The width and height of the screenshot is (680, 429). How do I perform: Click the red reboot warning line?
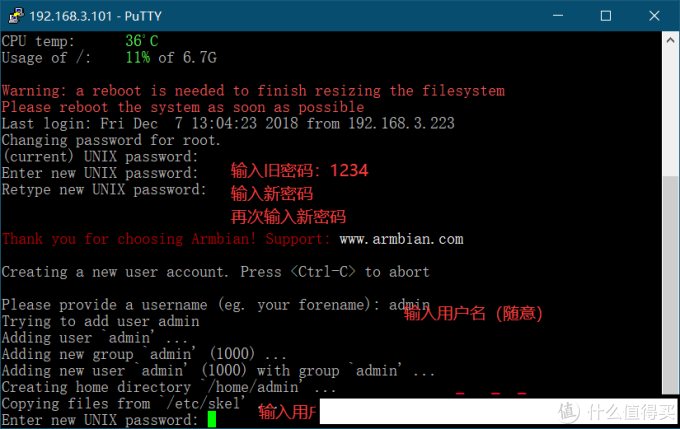253,91
